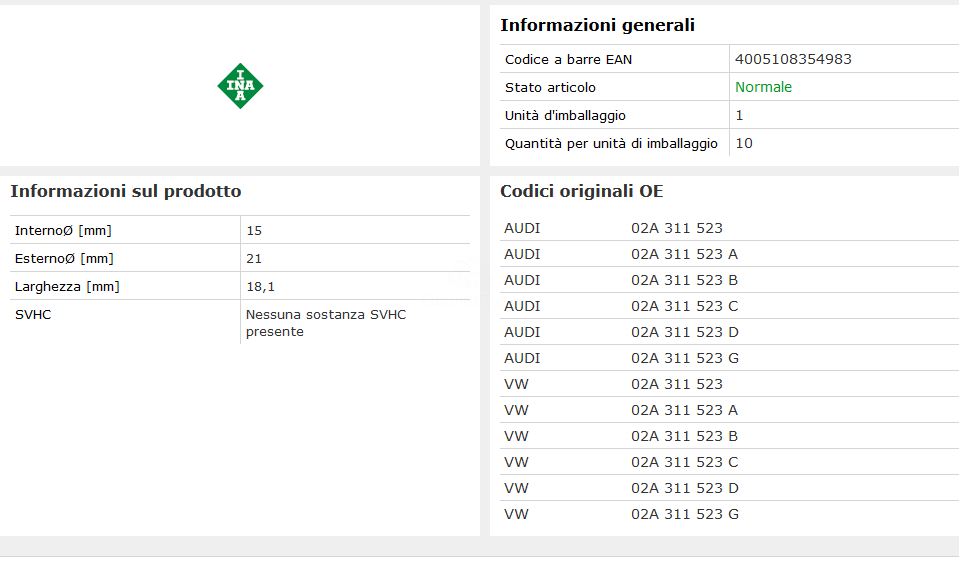This screenshot has height=568, width=959.
Task: Click the Quantità per unità di imballaggio label
Action: [x=611, y=143]
